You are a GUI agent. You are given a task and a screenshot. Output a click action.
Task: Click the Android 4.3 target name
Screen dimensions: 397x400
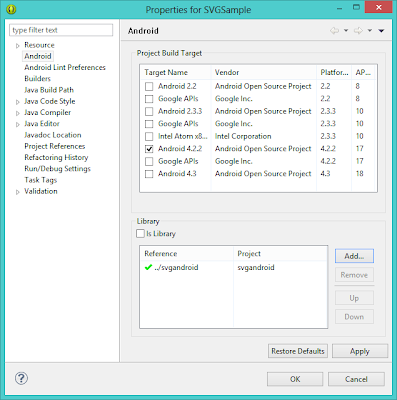click(177, 174)
